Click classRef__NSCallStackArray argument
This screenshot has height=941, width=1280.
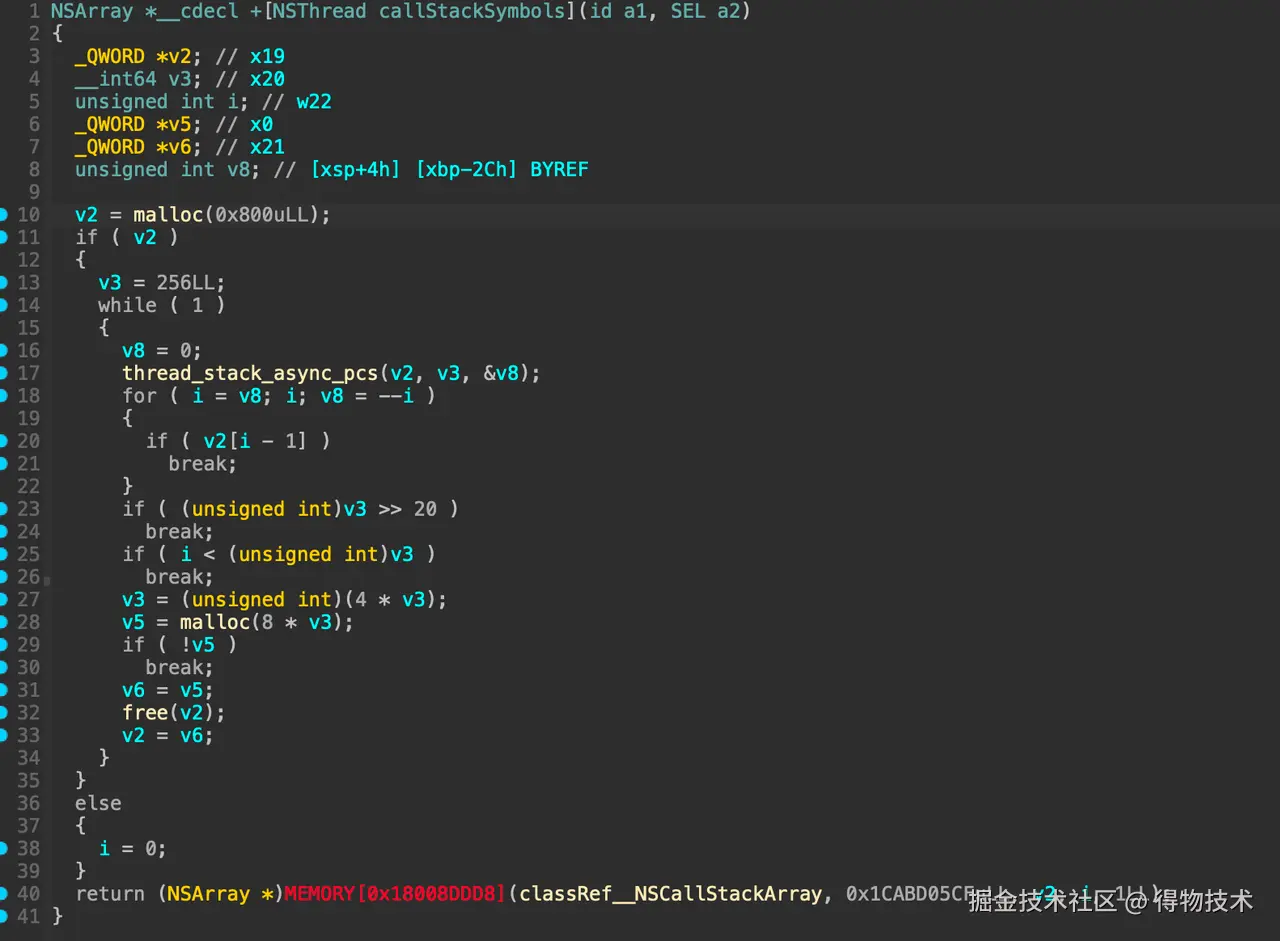[670, 894]
